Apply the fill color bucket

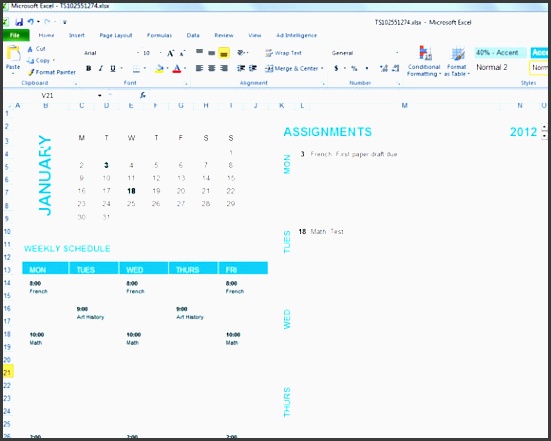159,69
